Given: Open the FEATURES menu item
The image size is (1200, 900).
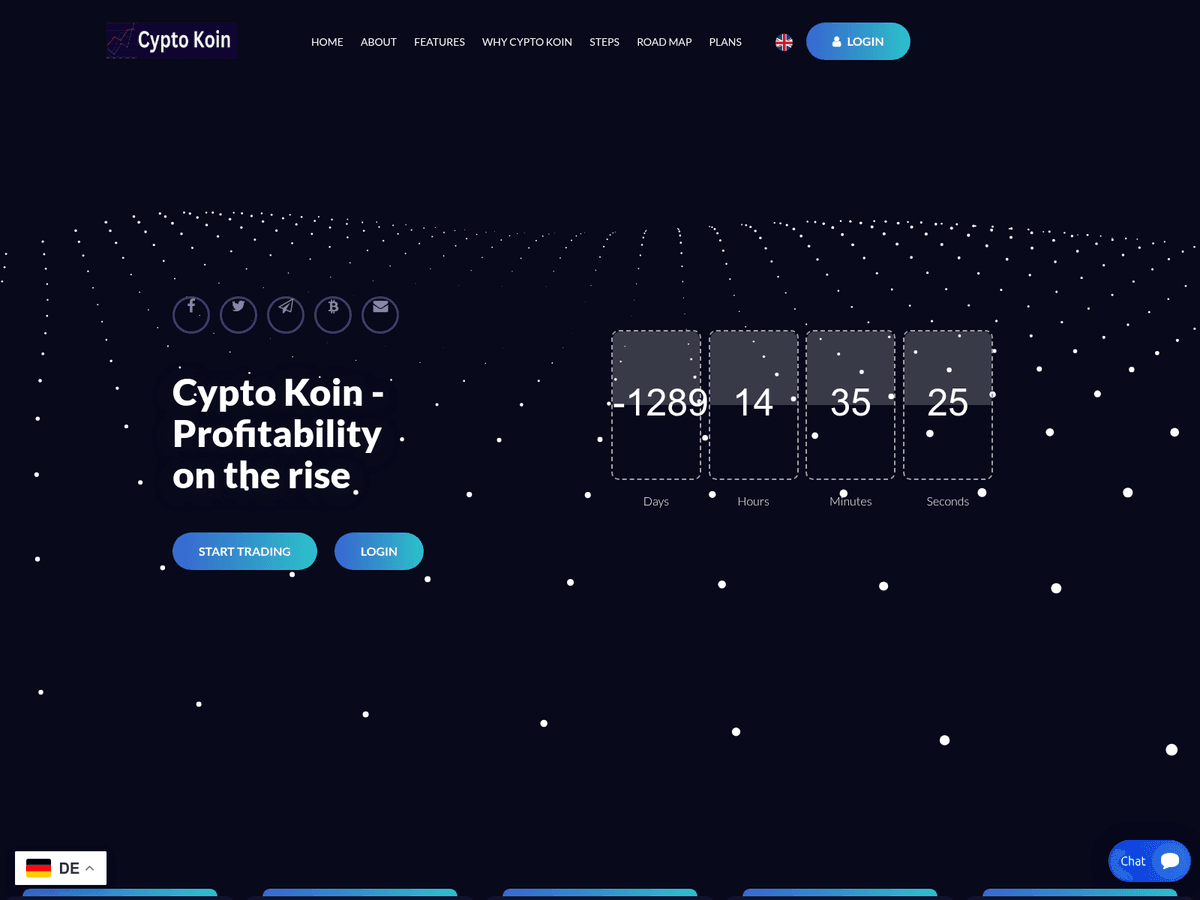Looking at the screenshot, I should (x=439, y=42).
